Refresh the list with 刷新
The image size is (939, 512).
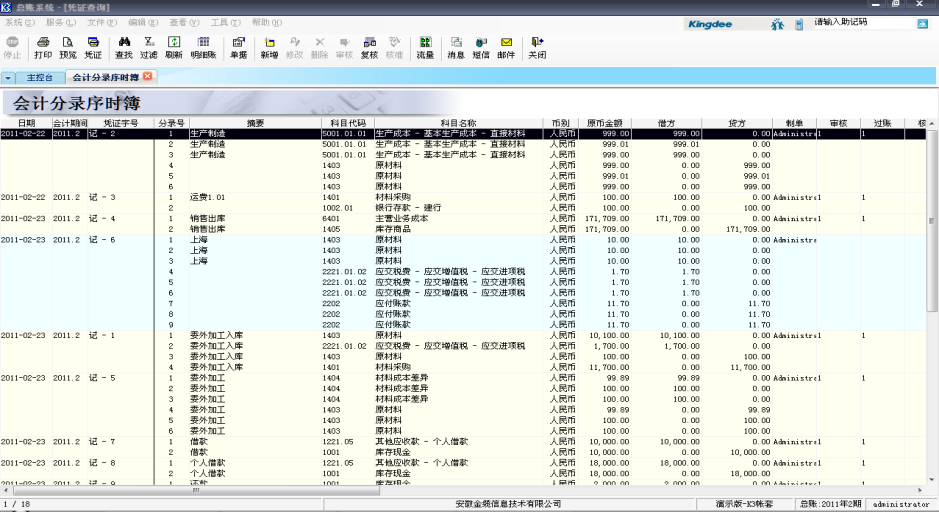coord(174,47)
